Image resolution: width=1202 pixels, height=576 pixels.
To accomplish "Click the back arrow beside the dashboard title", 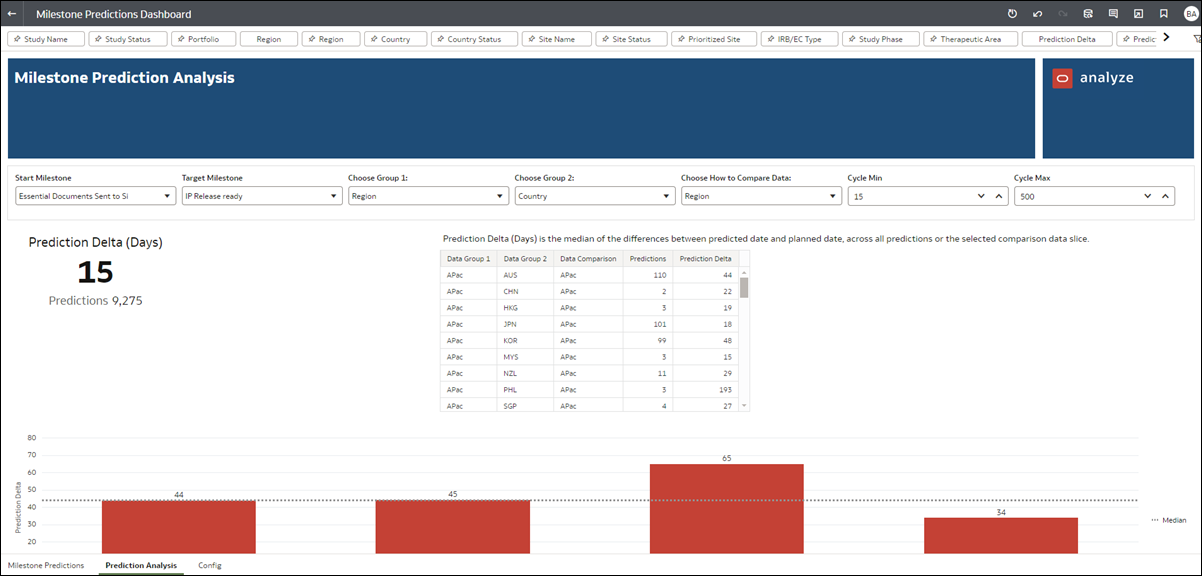I will (13, 14).
